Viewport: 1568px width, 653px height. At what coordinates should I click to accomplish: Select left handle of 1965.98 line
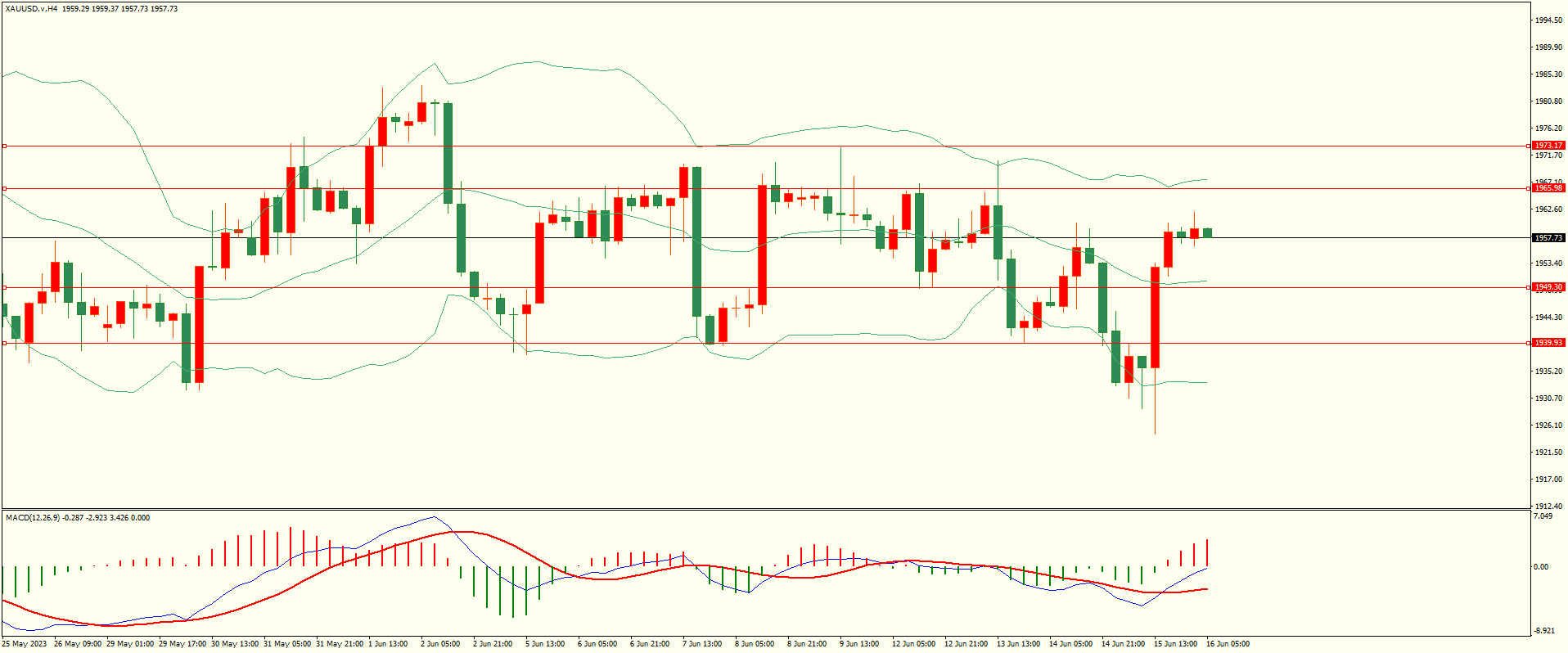[x=4, y=189]
